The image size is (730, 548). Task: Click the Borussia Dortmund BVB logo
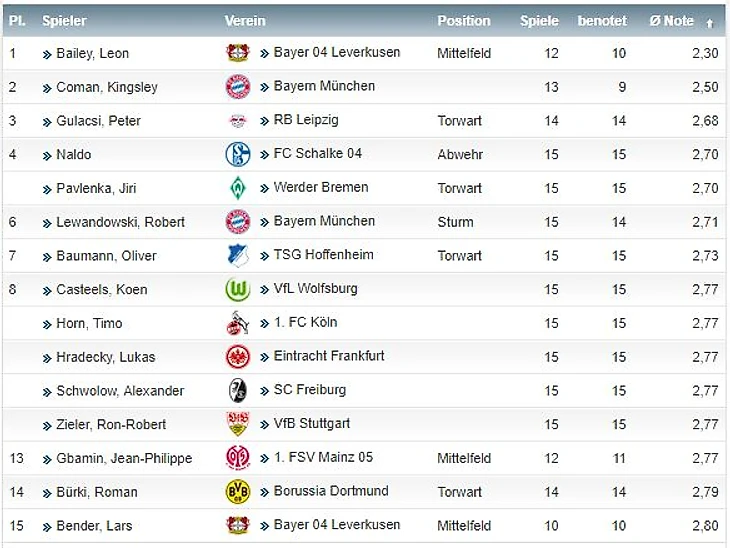(x=237, y=491)
